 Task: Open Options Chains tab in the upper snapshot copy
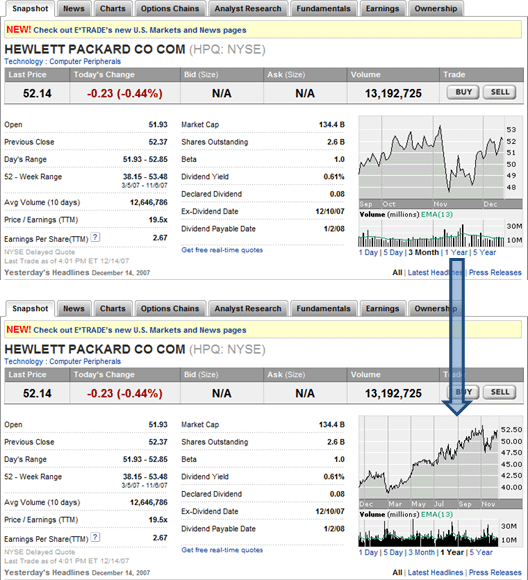(170, 9)
